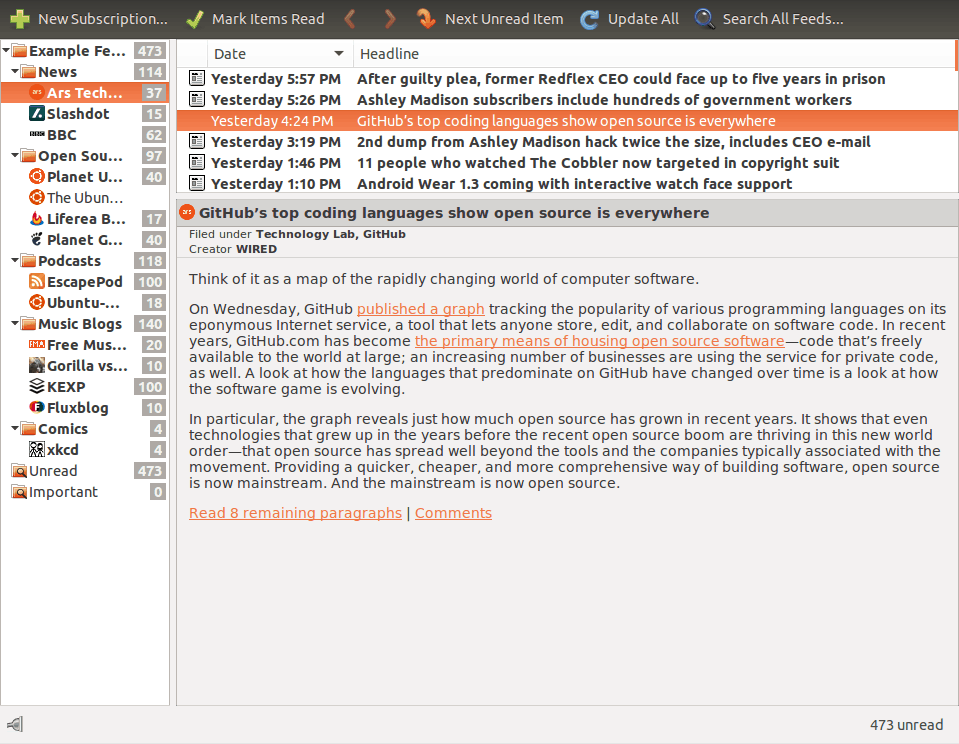Click the Ars Tech unread count 37
Viewport: 959px width, 744px height.
(x=154, y=92)
